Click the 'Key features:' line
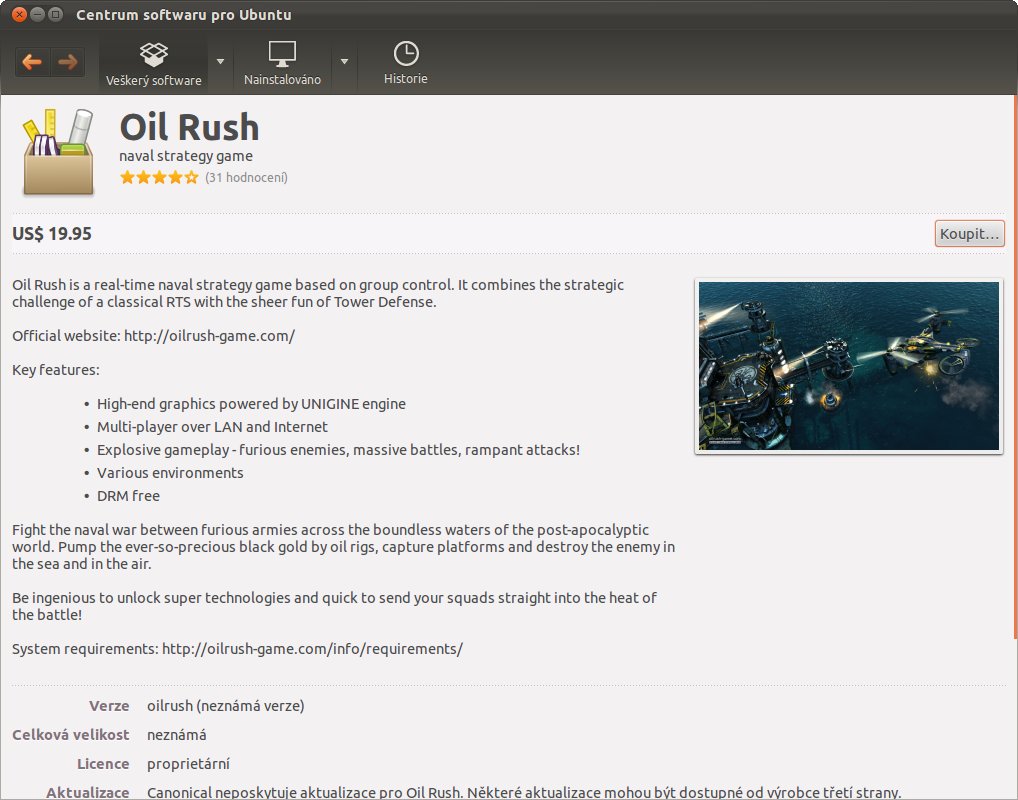1018x800 pixels. (56, 370)
